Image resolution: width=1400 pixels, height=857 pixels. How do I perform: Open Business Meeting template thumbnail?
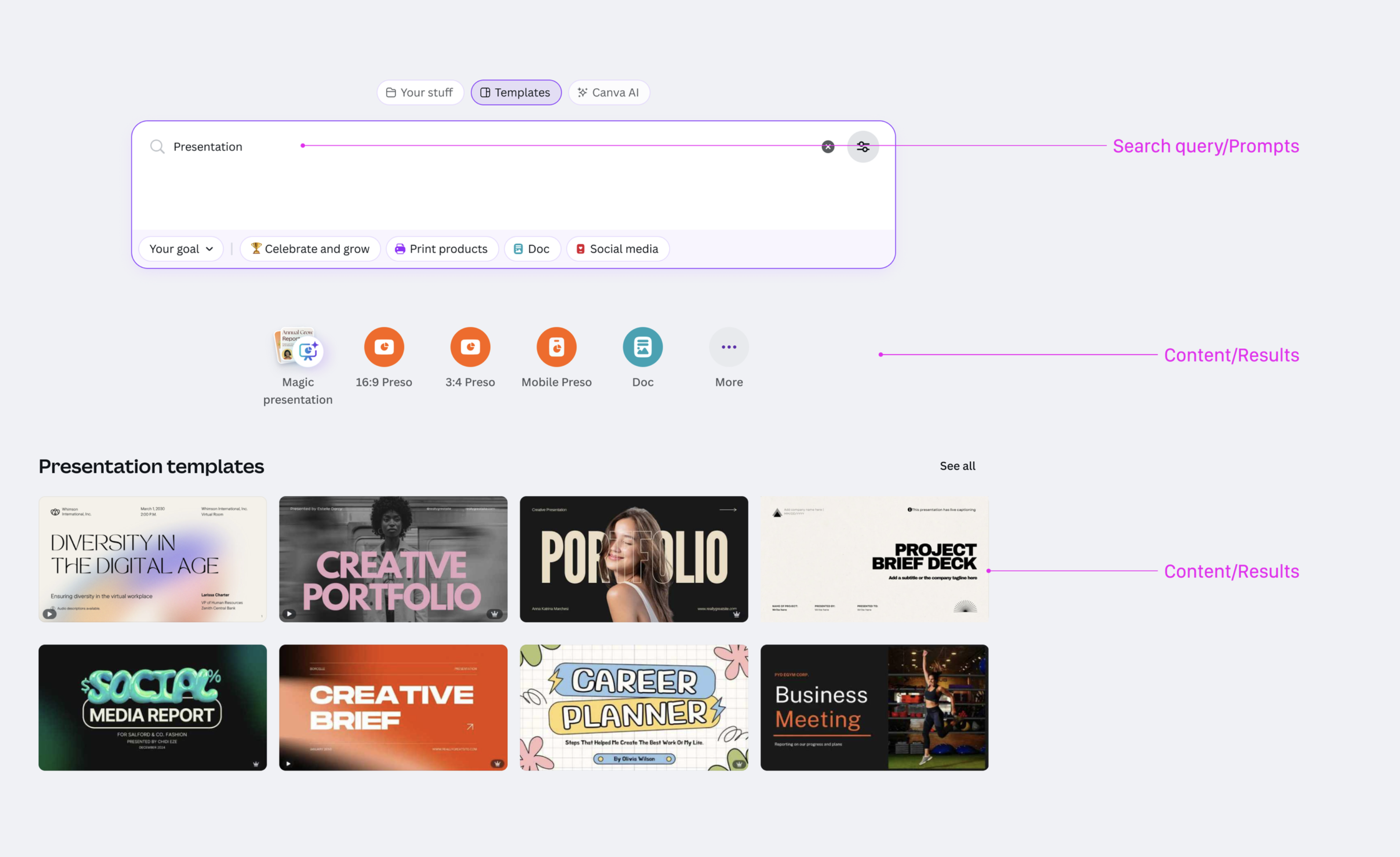[874, 707]
